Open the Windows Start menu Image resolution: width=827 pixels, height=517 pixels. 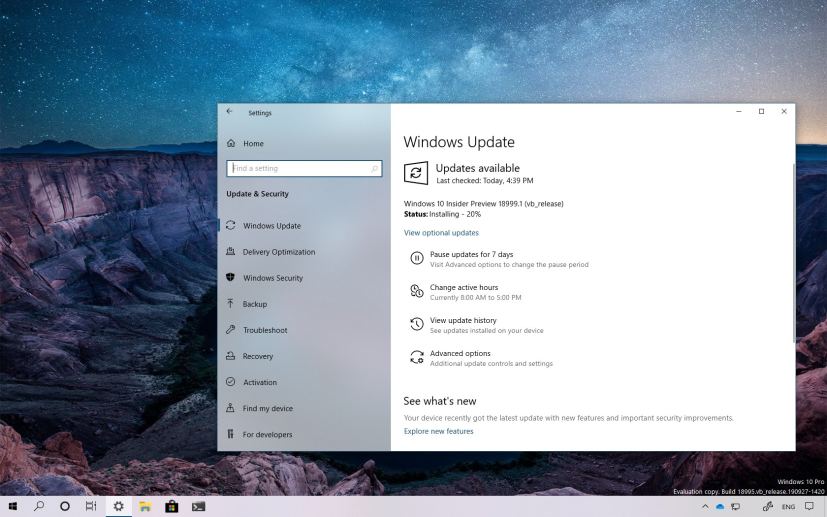13,506
